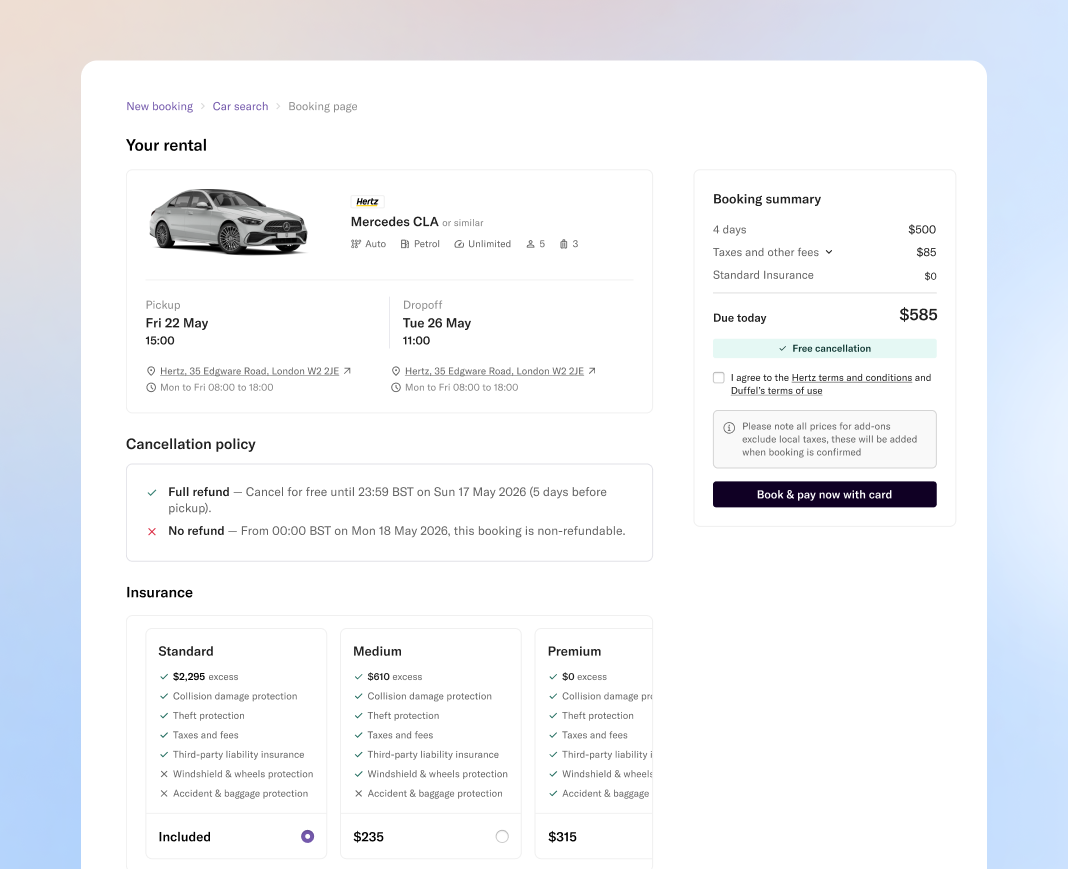Click the check icon beside $610 excess
1068x869 pixels.
pyautogui.click(x=358, y=677)
